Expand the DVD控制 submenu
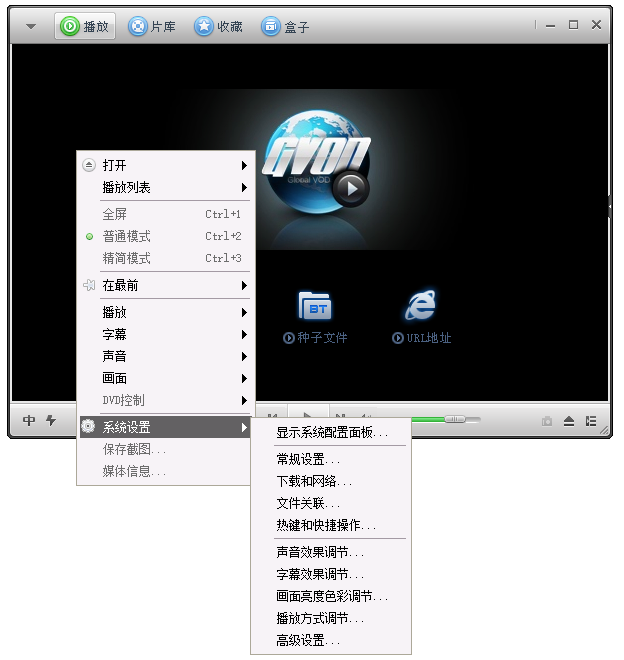This screenshot has height=660, width=624. tap(166, 400)
